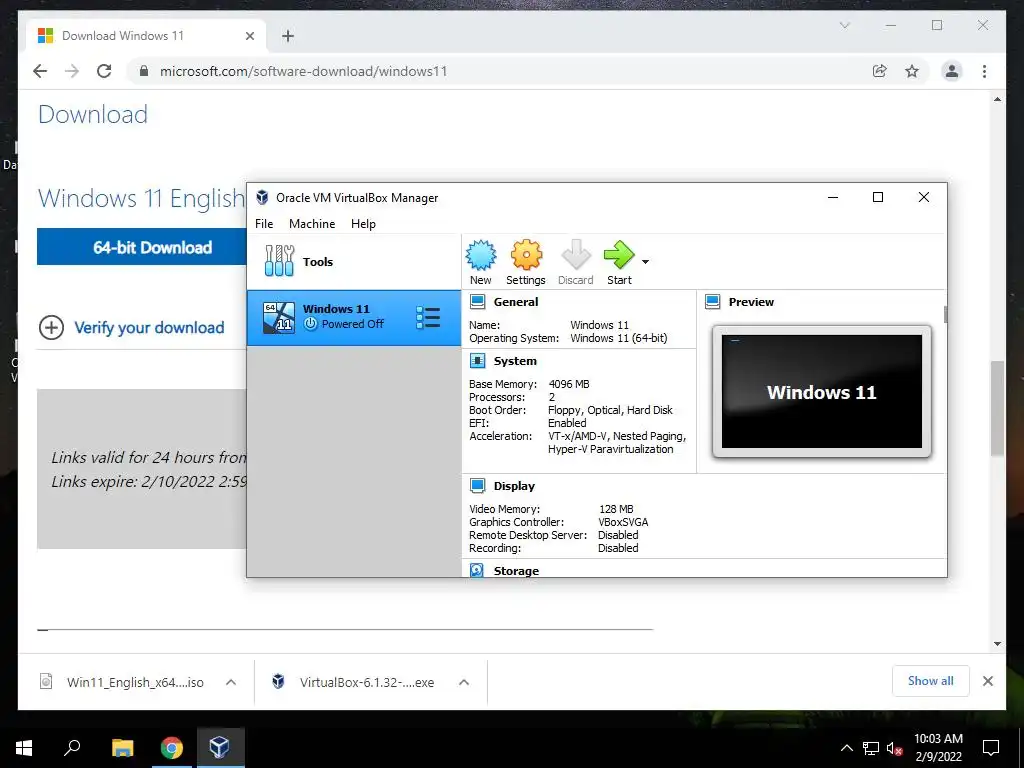Switch to VirtualBox in taskbar
This screenshot has width=1024, height=768.
pos(219,747)
